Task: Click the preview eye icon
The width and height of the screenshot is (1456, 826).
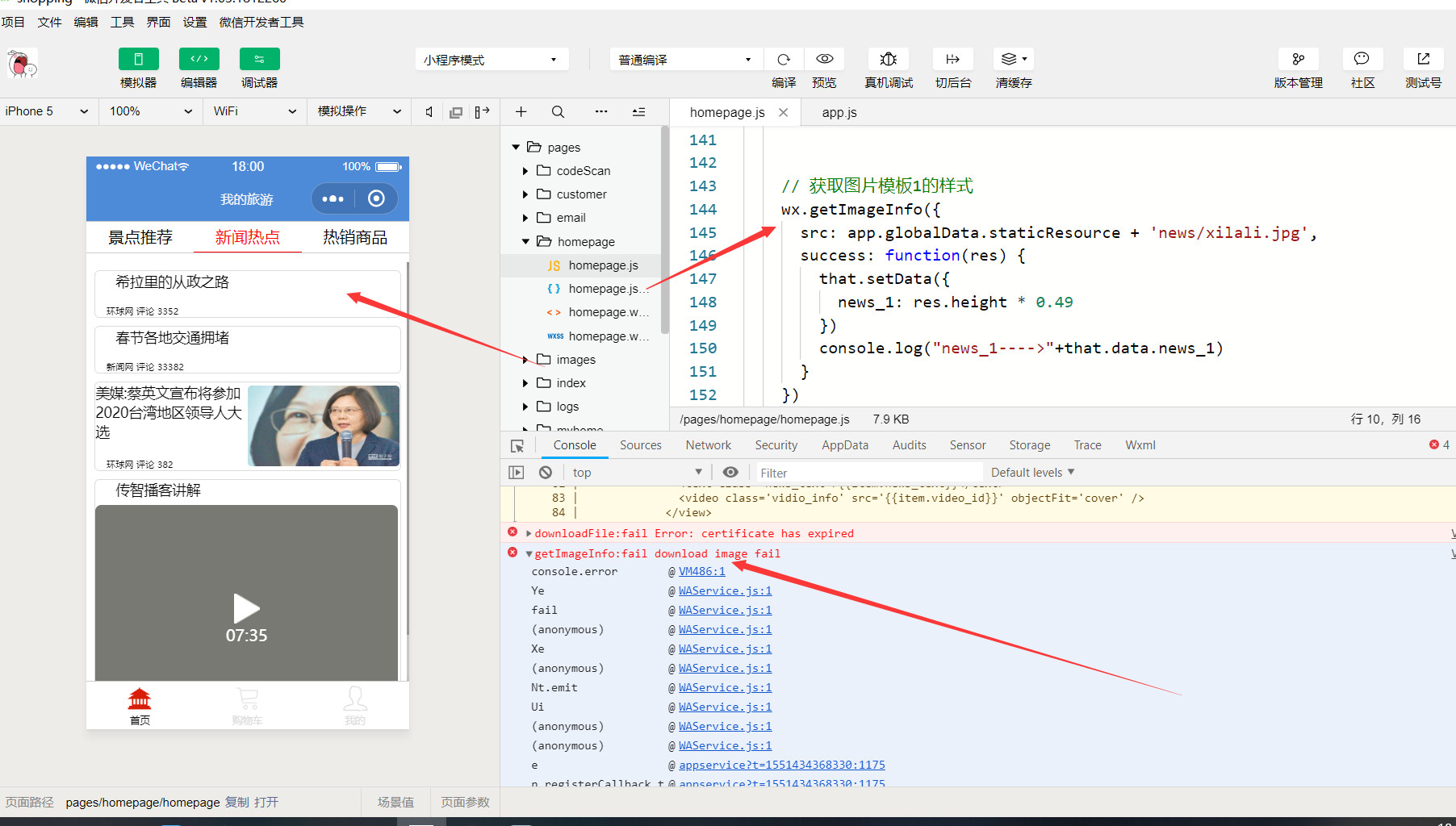Action: point(824,60)
